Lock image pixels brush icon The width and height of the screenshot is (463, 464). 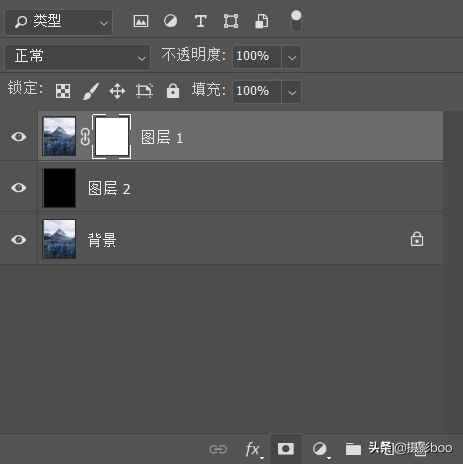point(91,91)
